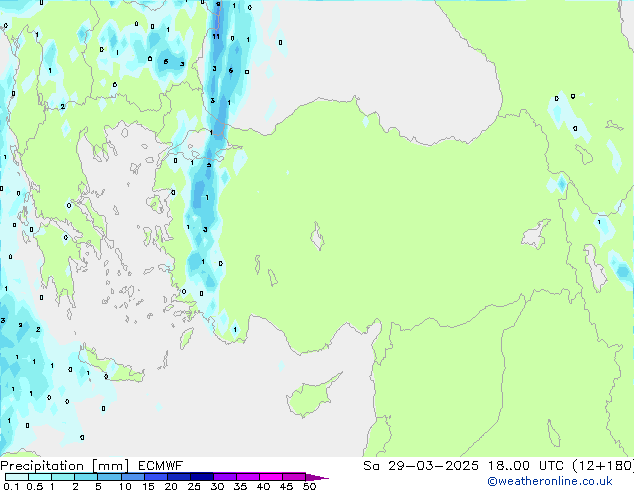
Task: Pick the 15–20 mm legend swatch
Action: click(155, 477)
